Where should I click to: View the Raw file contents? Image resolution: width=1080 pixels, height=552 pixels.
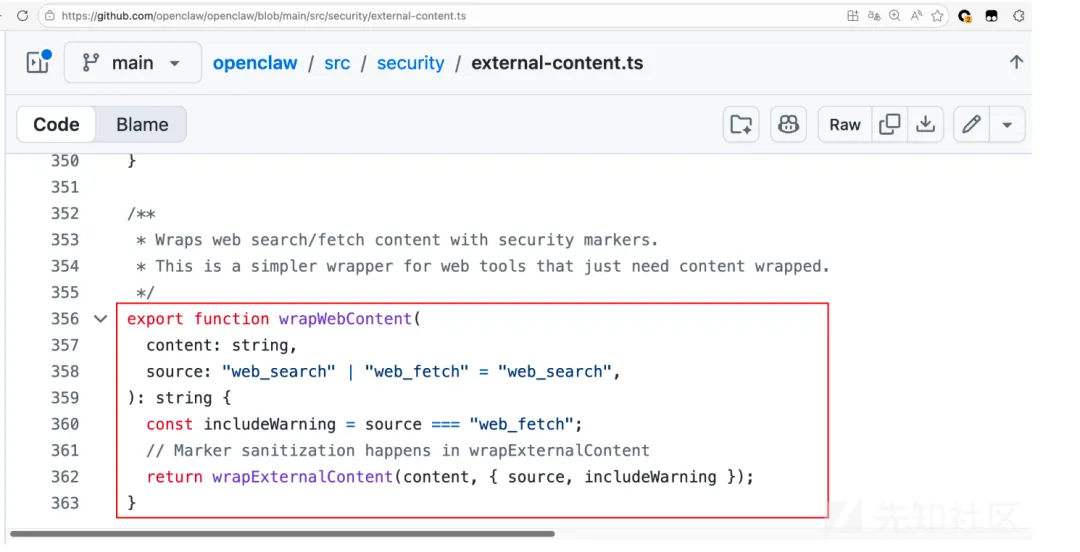pyautogui.click(x=845, y=124)
